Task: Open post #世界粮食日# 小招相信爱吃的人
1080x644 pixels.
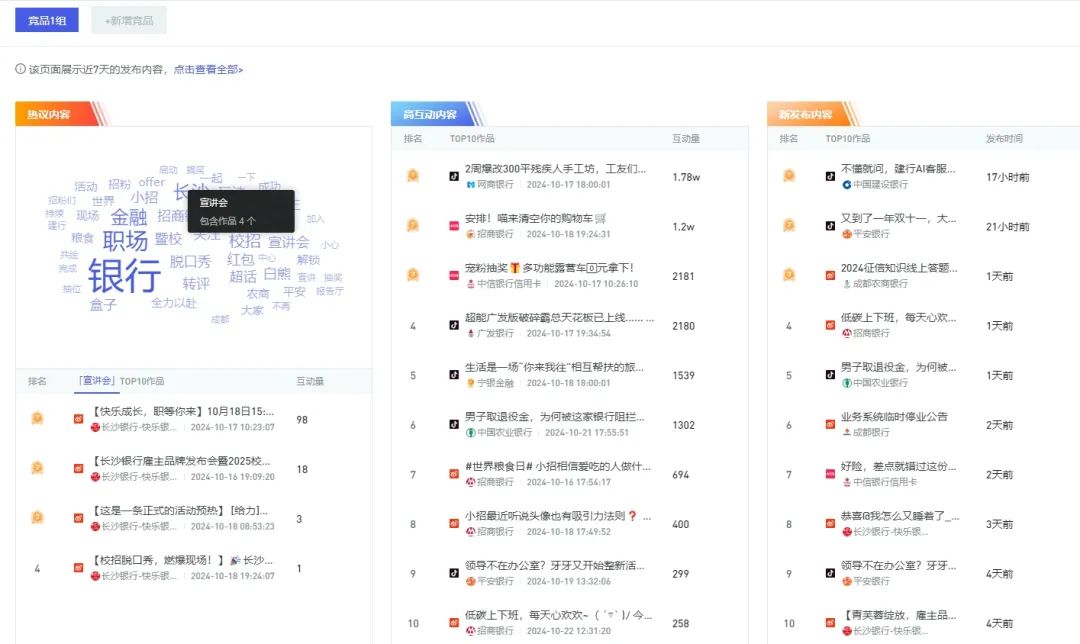Action: tap(558, 466)
